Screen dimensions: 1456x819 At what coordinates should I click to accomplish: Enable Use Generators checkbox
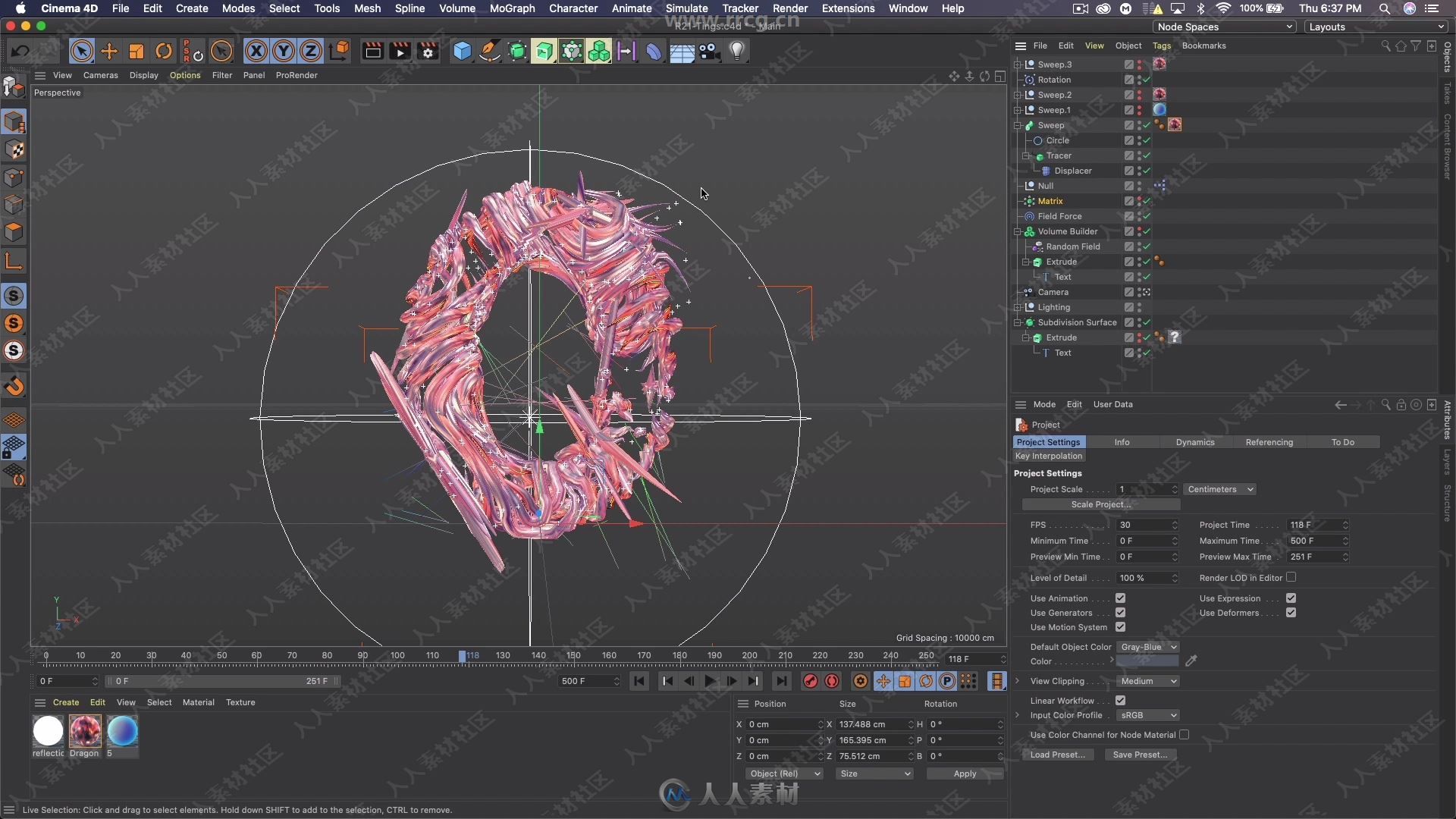(1120, 612)
